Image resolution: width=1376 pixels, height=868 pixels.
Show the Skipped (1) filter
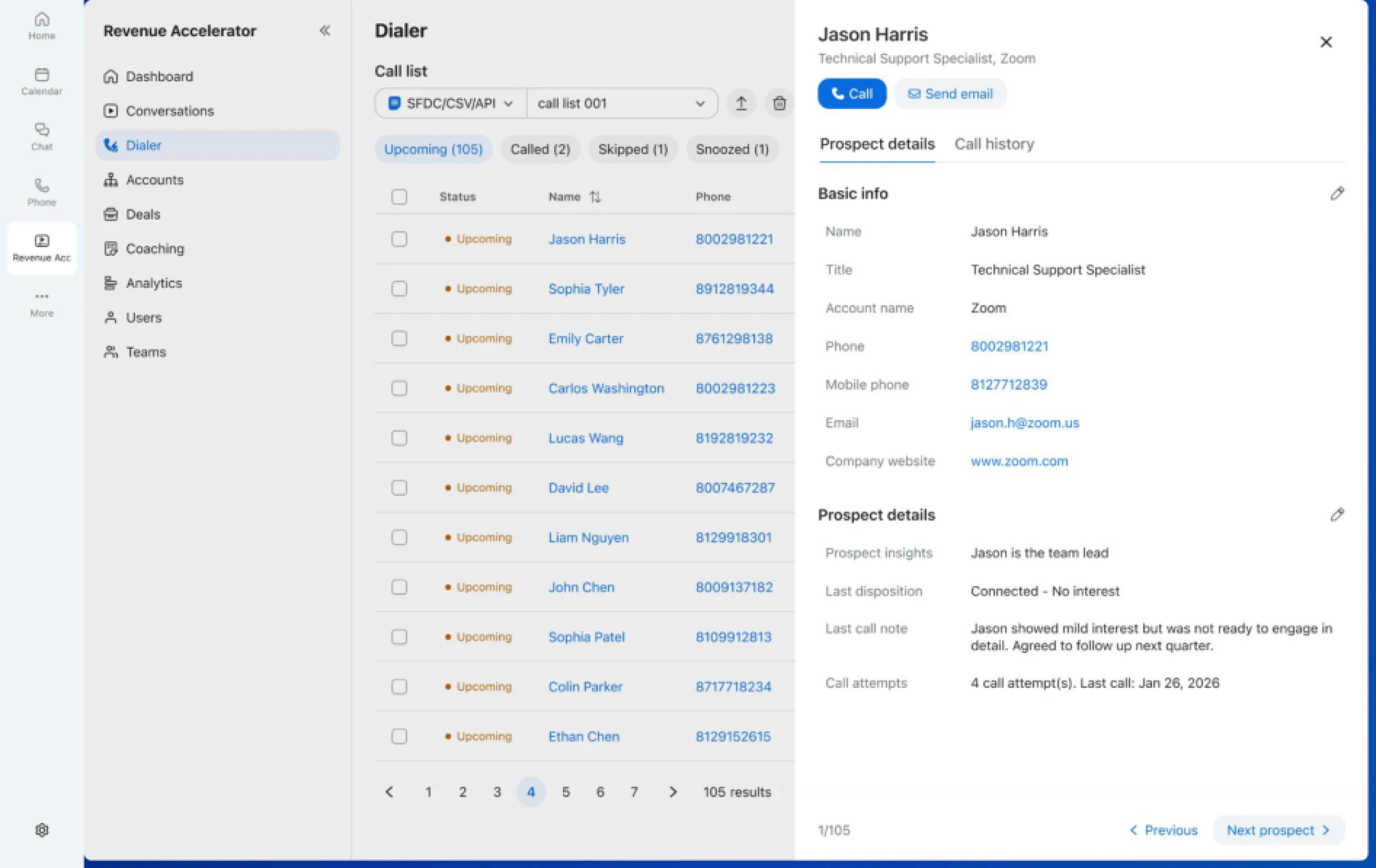(x=633, y=149)
